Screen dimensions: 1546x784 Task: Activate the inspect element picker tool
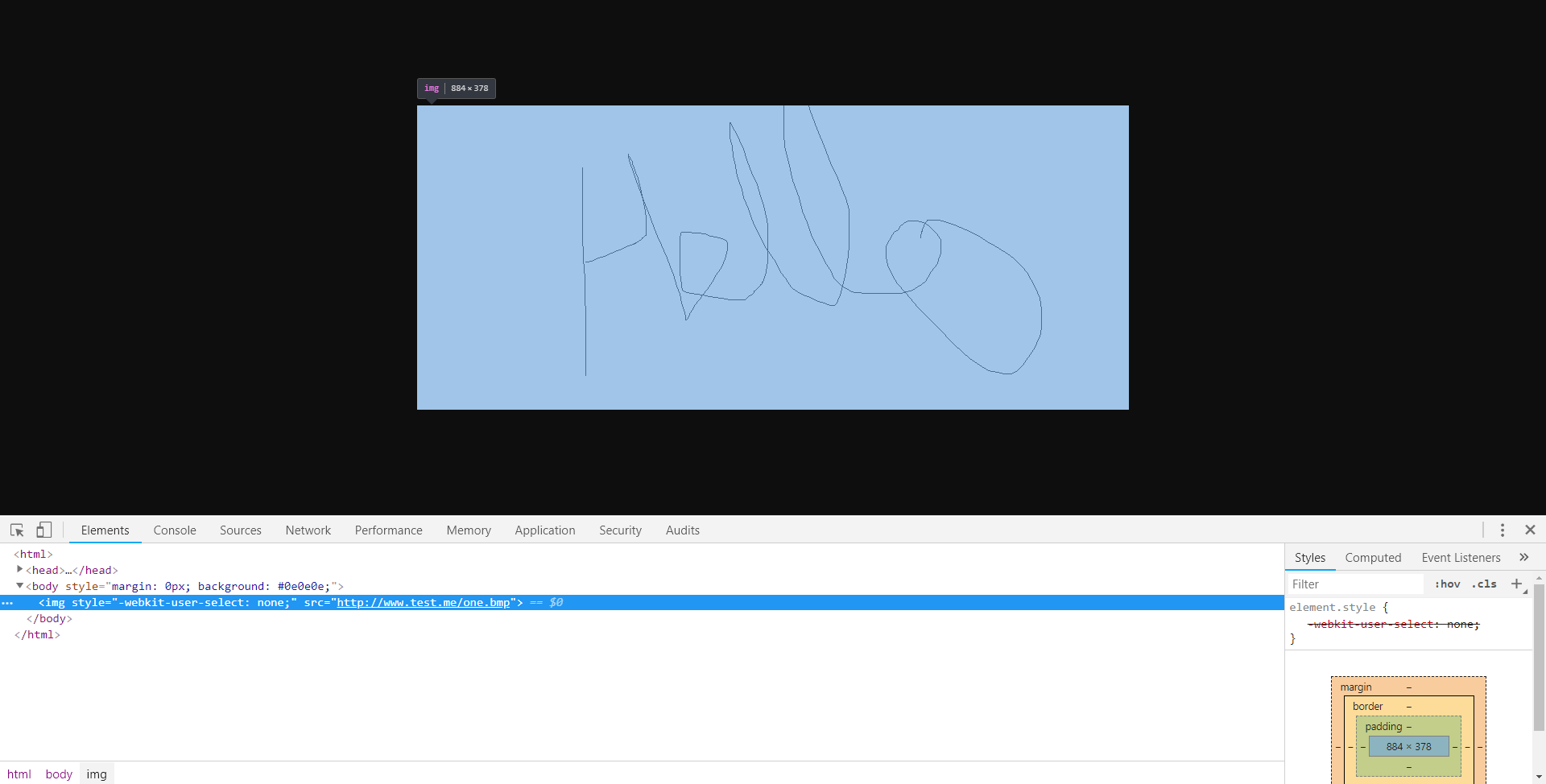pyautogui.click(x=17, y=530)
